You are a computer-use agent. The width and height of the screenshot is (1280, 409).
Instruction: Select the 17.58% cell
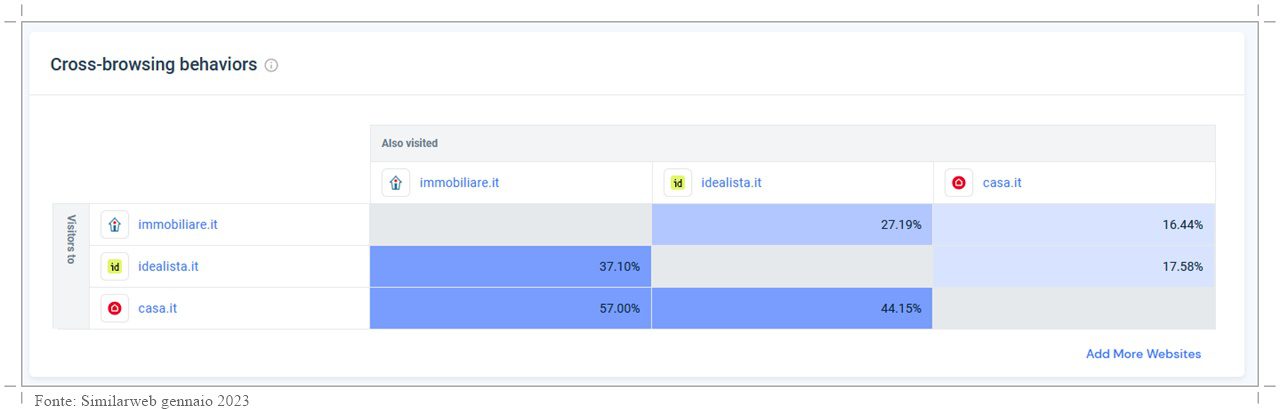tap(1074, 267)
